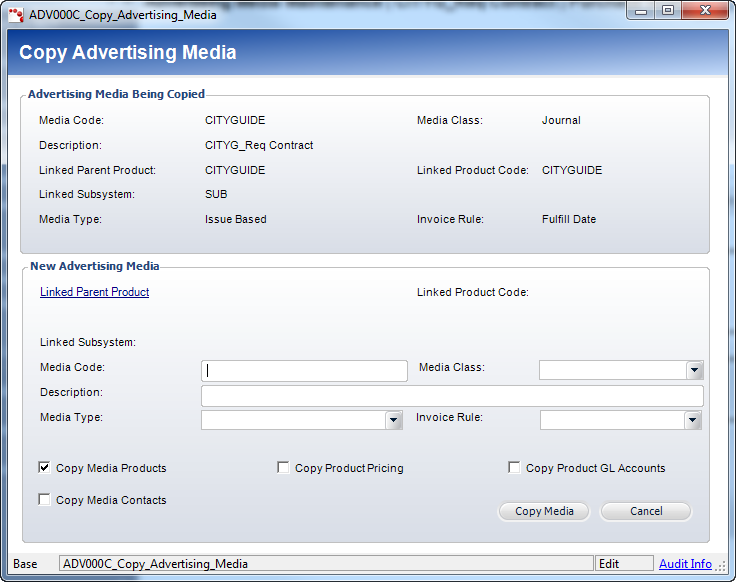Open the Audit Info link
The height and width of the screenshot is (582, 736).
tap(685, 564)
